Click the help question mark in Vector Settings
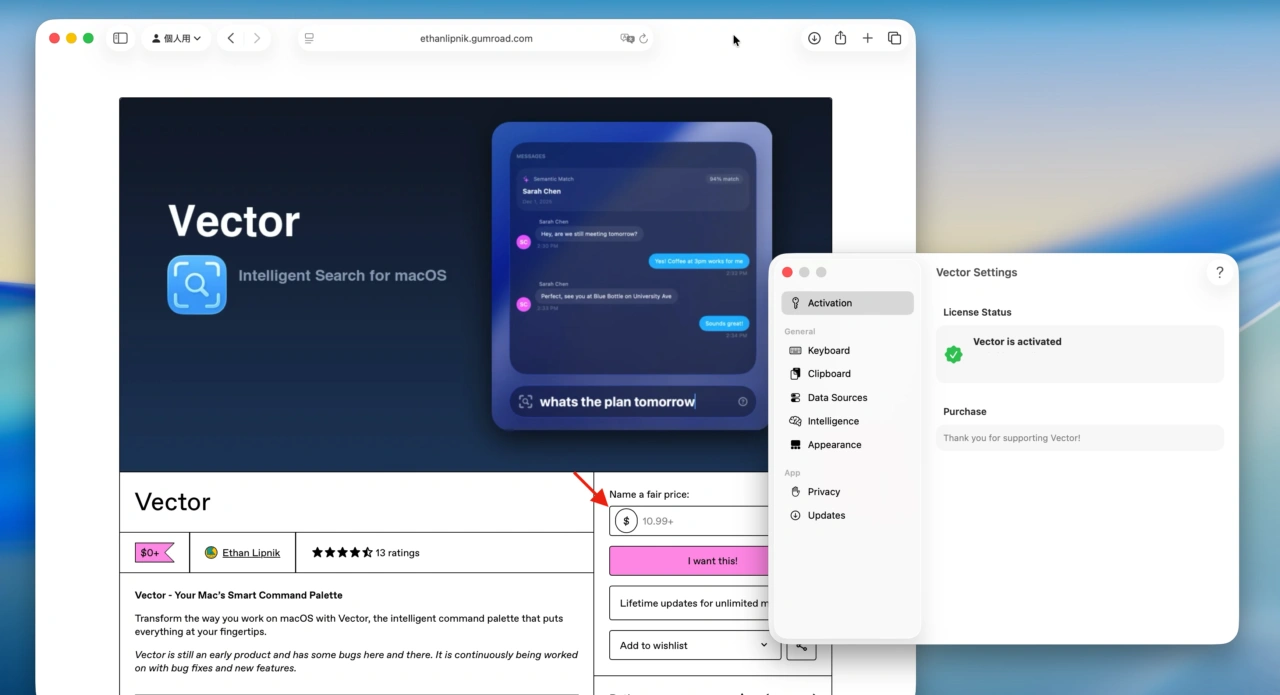Viewport: 1280px width, 695px height. tap(1219, 272)
